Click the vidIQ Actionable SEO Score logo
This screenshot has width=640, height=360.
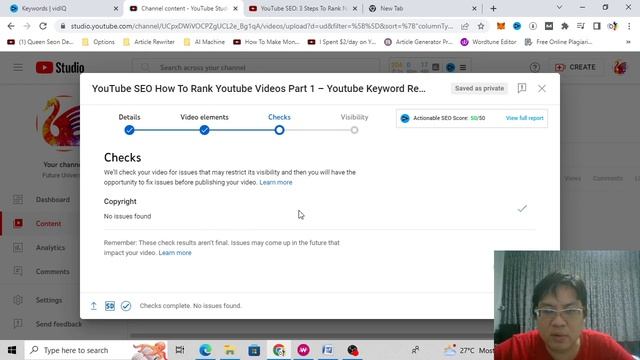coord(404,118)
